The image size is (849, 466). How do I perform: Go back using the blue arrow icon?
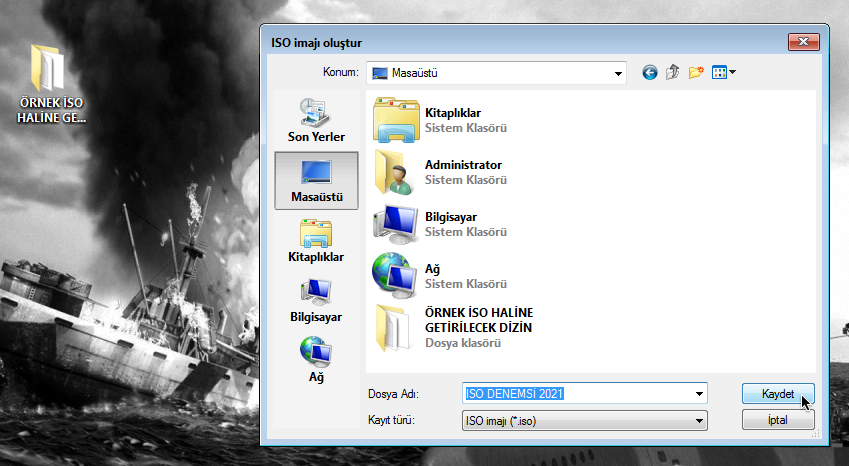[650, 73]
